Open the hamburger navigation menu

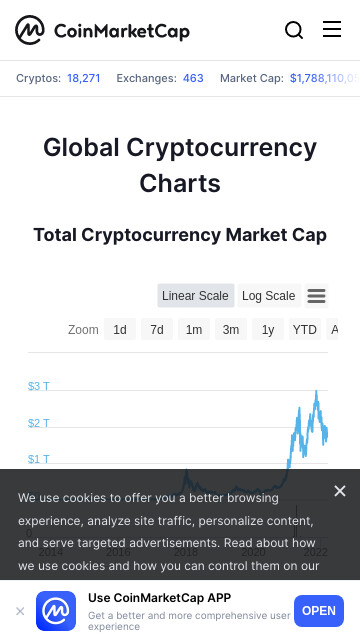pyautogui.click(x=332, y=29)
